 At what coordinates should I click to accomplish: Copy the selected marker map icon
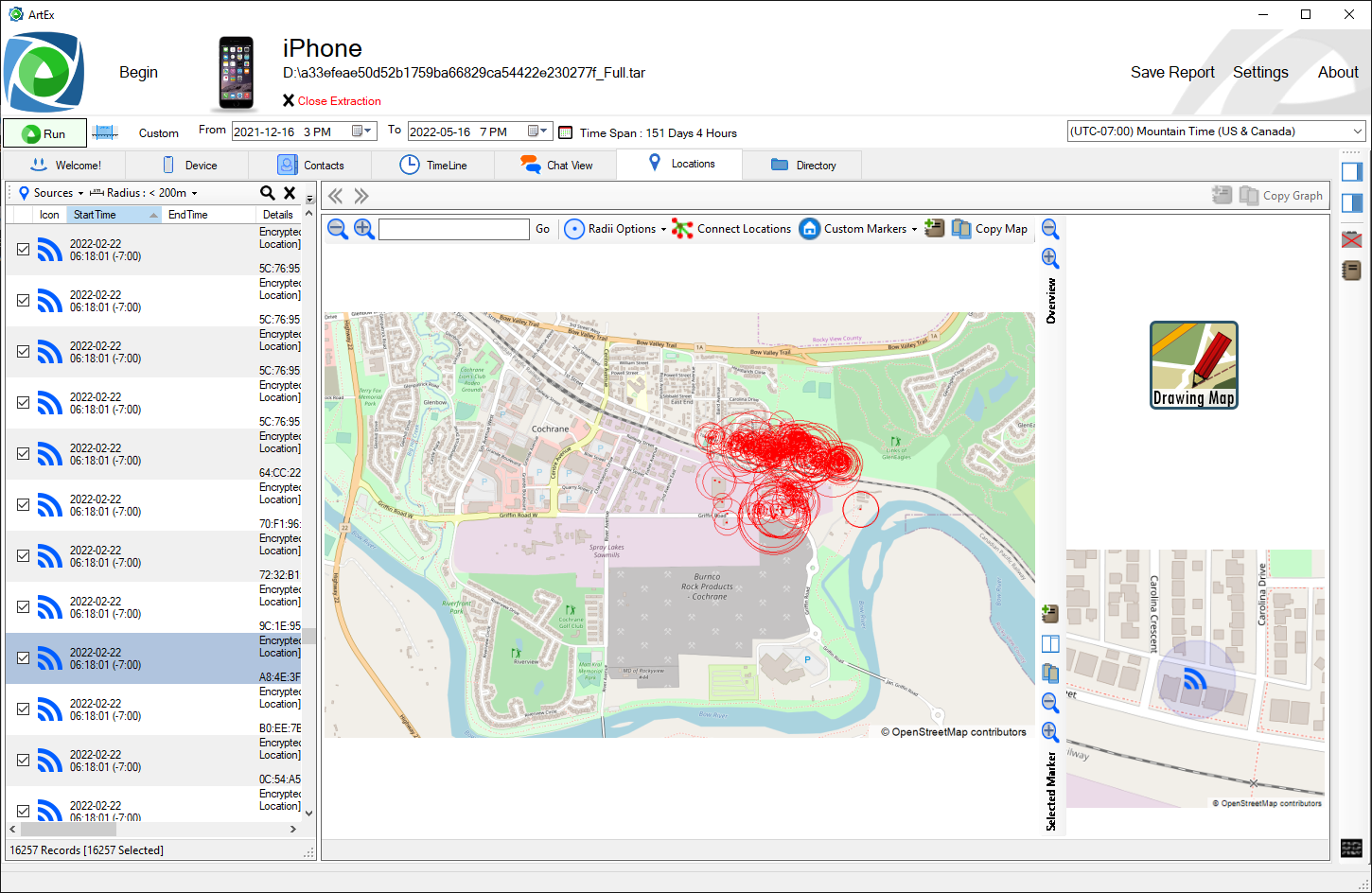(1050, 674)
